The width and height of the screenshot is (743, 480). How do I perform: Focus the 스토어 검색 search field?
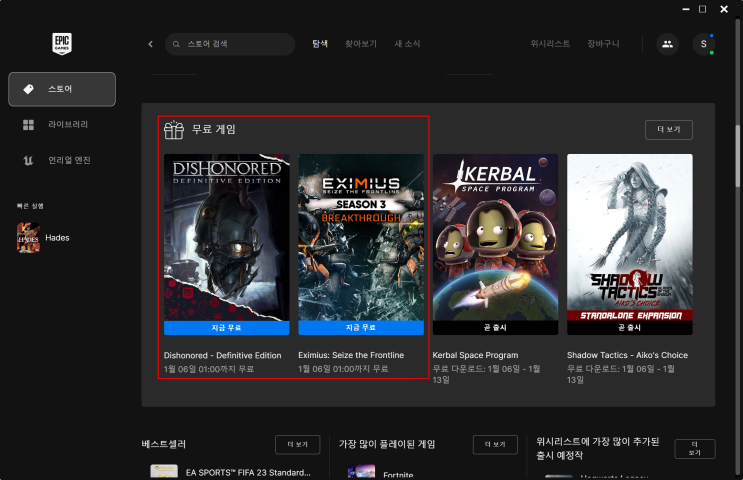point(230,44)
